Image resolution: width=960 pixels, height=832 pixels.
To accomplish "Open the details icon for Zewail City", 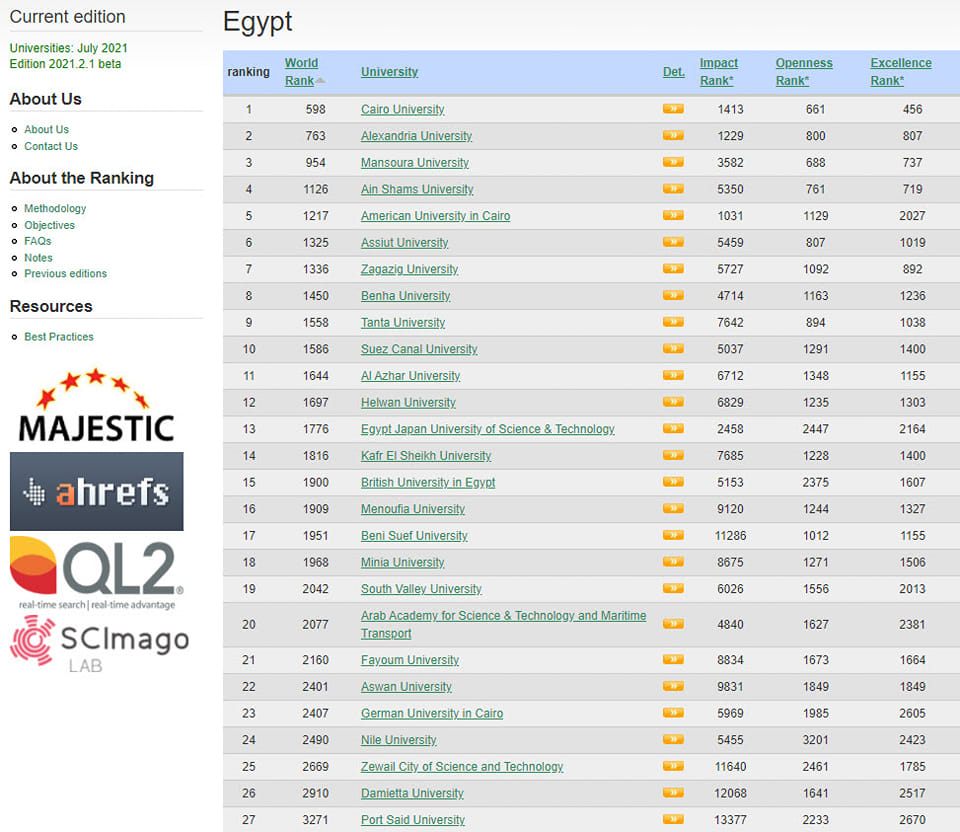I will tap(673, 766).
